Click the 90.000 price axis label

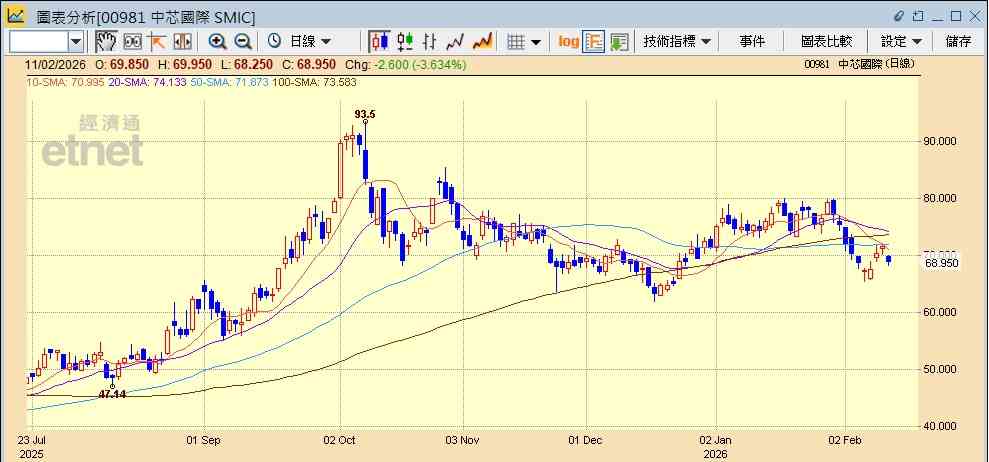tap(940, 141)
